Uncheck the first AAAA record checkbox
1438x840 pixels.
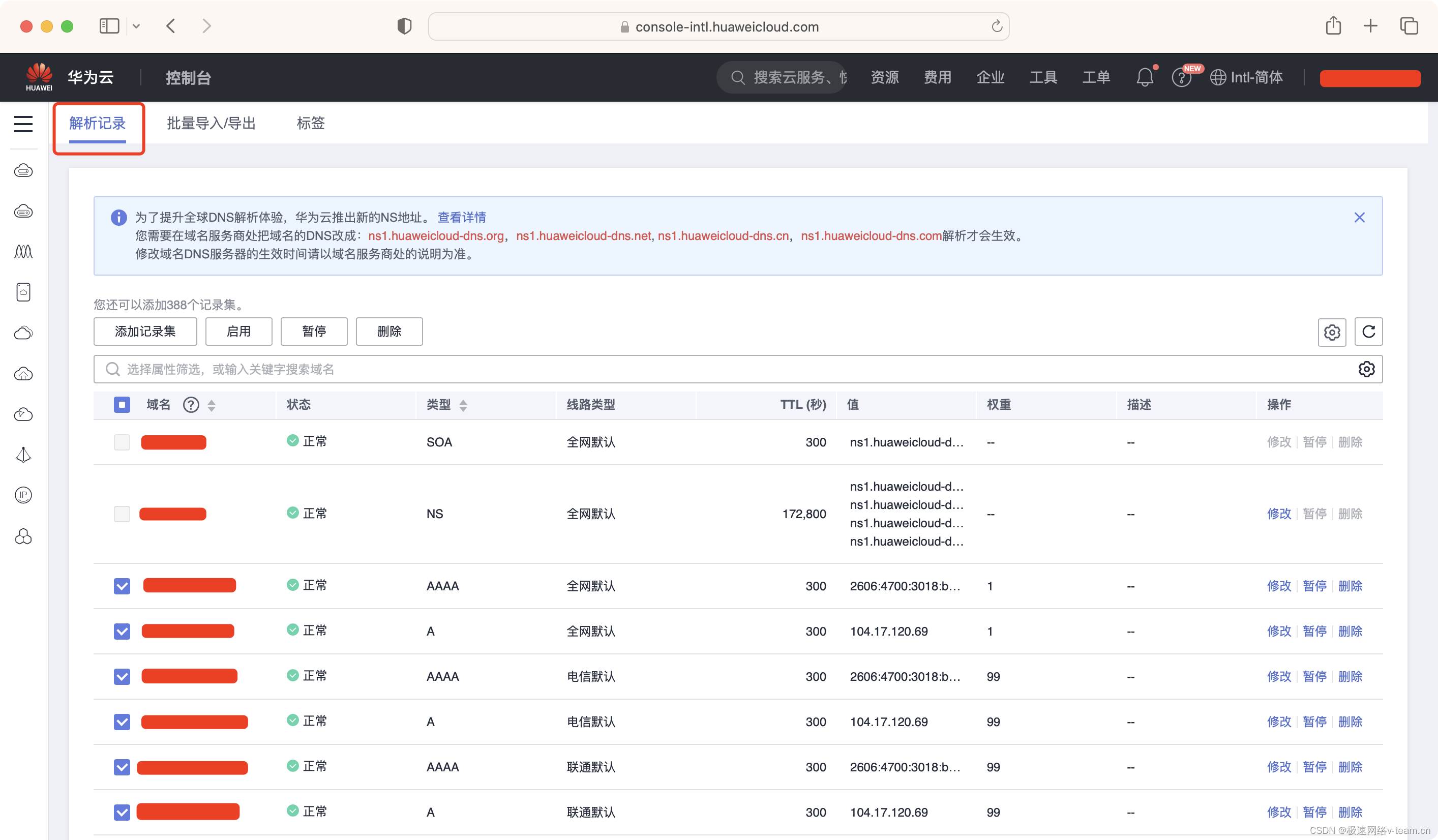122,586
